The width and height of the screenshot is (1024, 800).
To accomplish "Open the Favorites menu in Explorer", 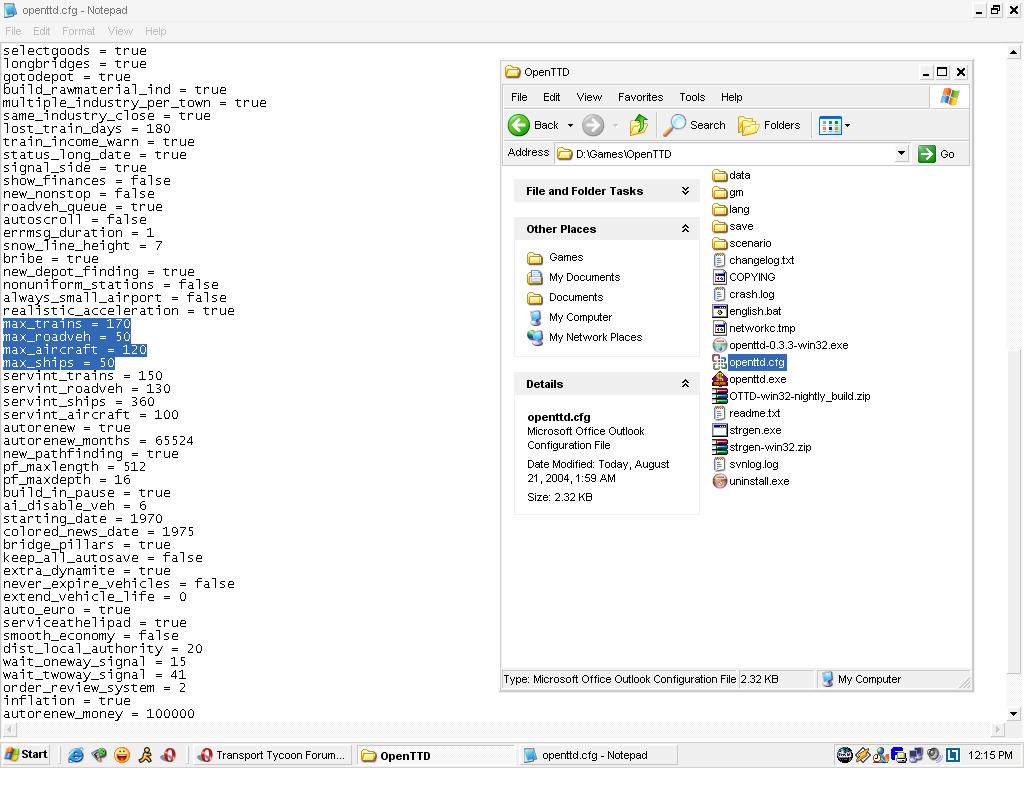I will [x=640, y=97].
